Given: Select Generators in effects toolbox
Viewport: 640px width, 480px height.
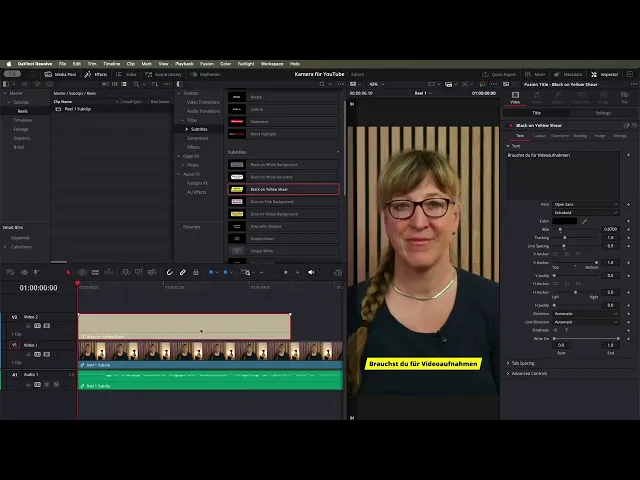Looking at the screenshot, I should tap(198, 138).
